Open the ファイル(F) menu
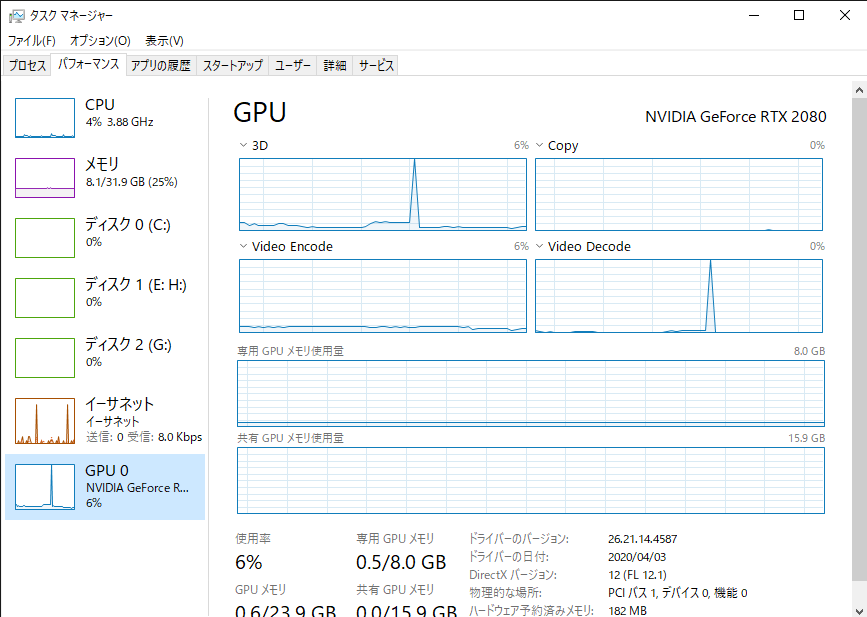The height and width of the screenshot is (617, 867). pos(32,40)
